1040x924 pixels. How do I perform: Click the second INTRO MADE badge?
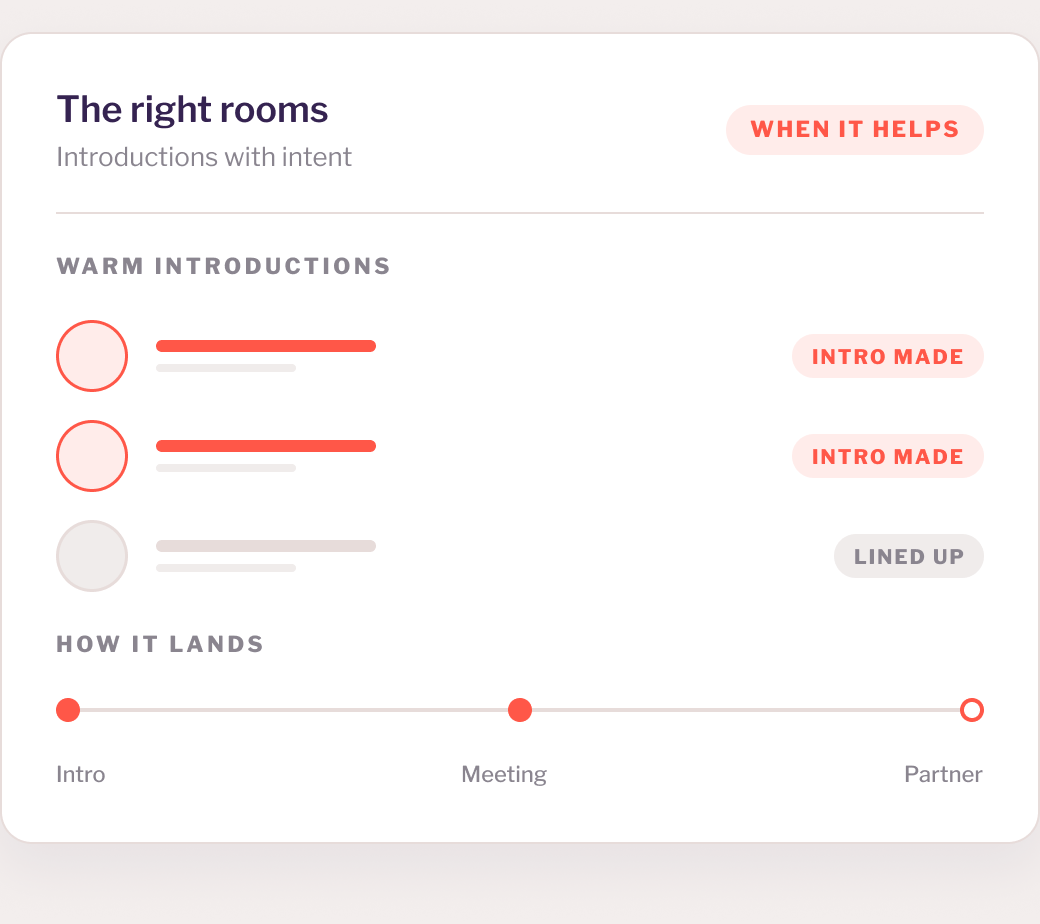(x=887, y=456)
